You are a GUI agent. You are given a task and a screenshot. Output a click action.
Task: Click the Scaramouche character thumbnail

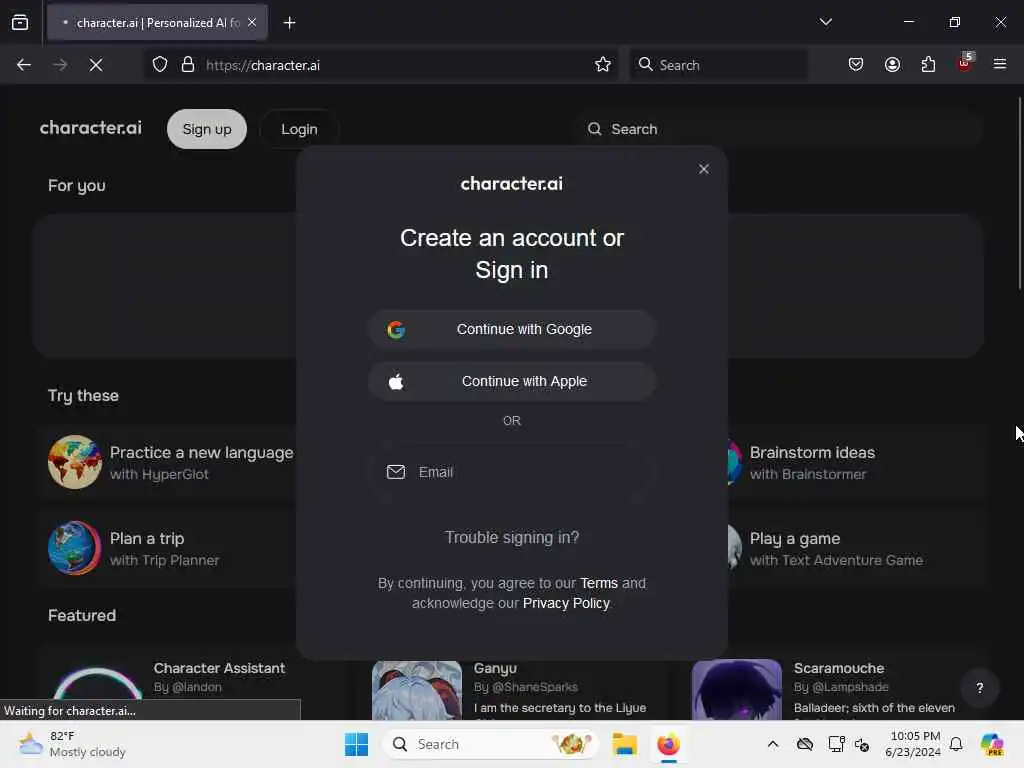click(x=737, y=690)
